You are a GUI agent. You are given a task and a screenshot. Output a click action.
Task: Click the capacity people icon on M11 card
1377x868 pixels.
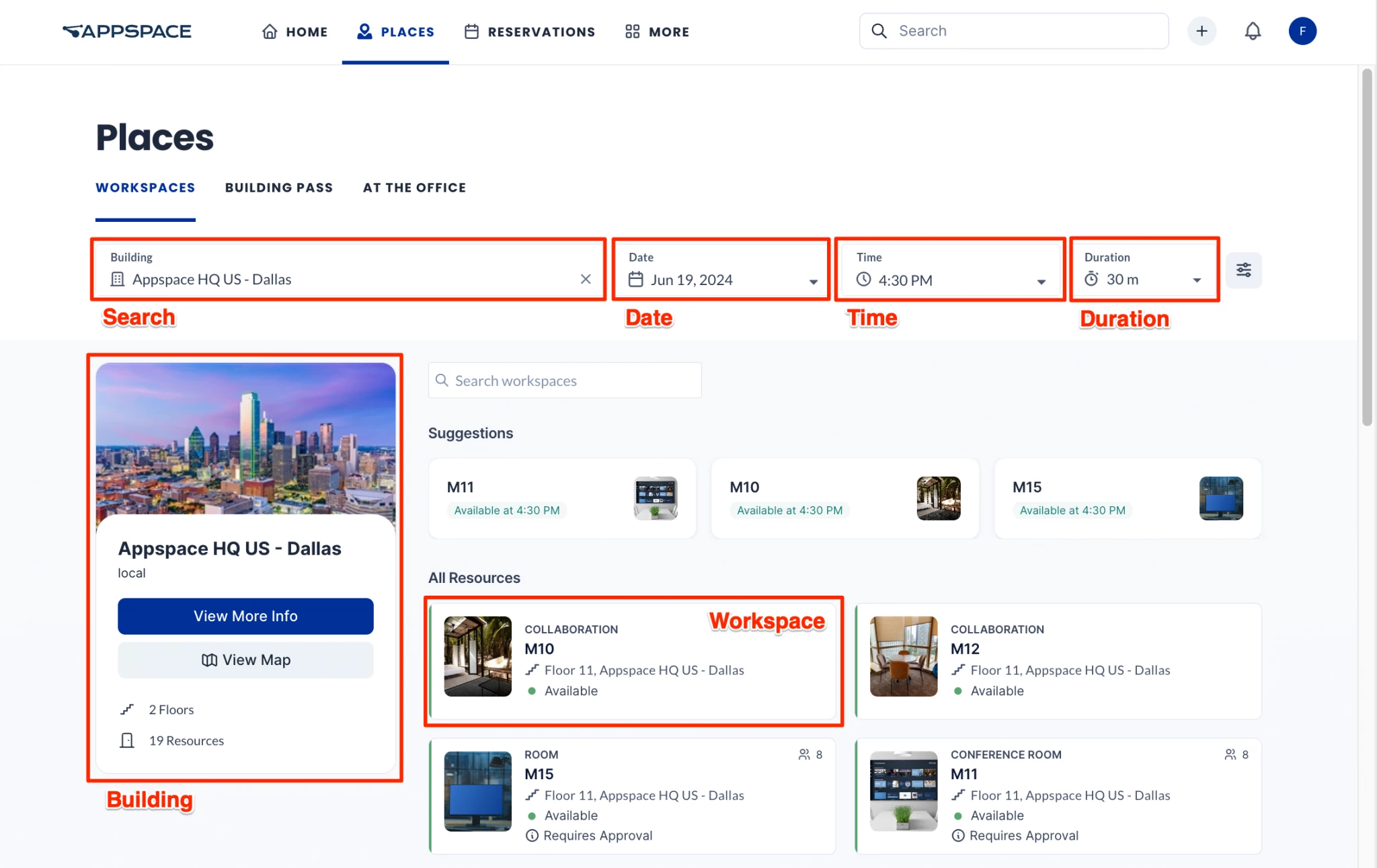pos(1230,754)
